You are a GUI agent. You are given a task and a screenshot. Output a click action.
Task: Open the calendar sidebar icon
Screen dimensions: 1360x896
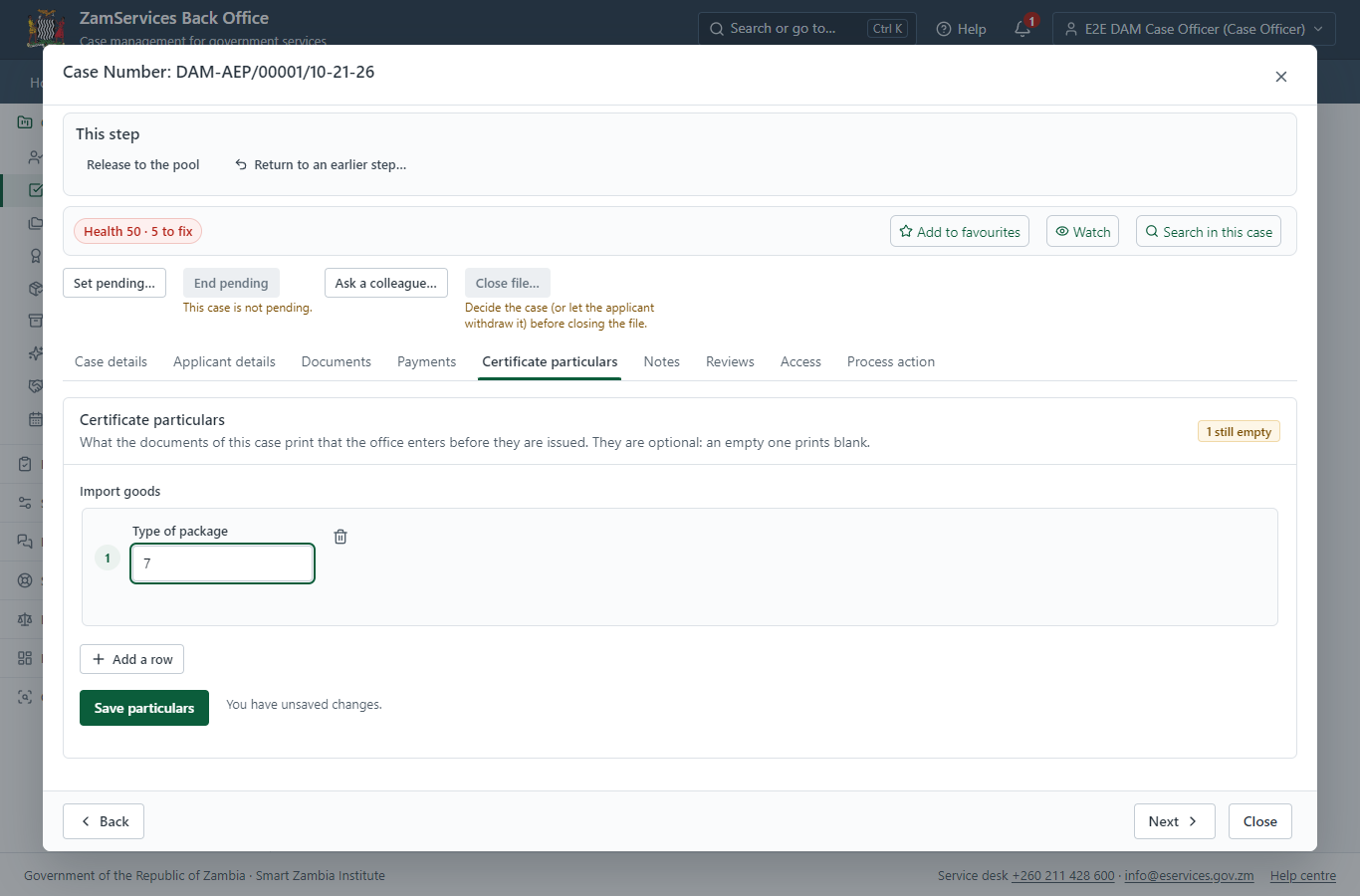36,419
